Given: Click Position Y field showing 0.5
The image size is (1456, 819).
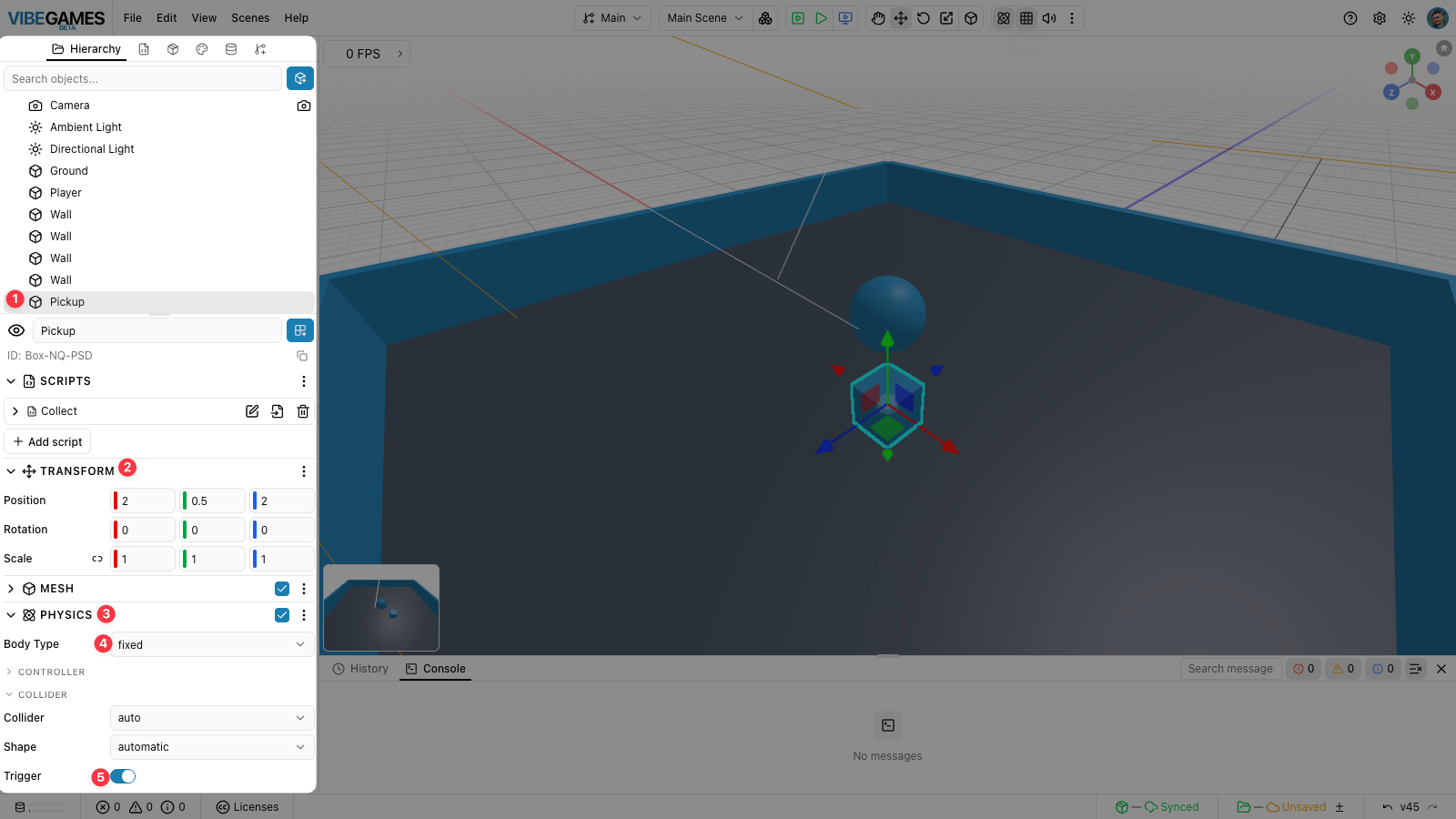Looking at the screenshot, I should (213, 500).
